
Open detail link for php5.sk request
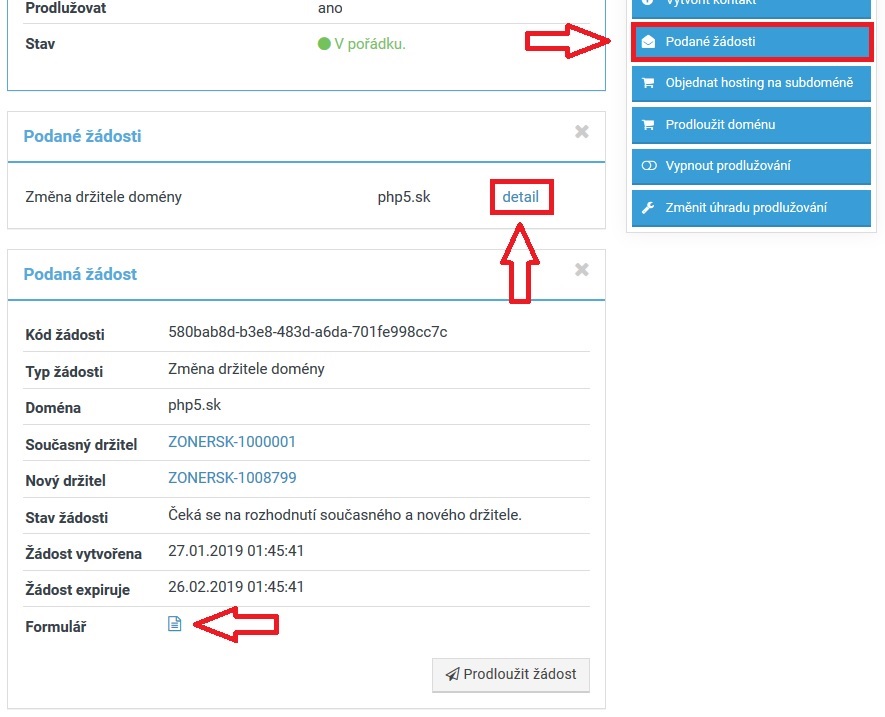(520, 197)
